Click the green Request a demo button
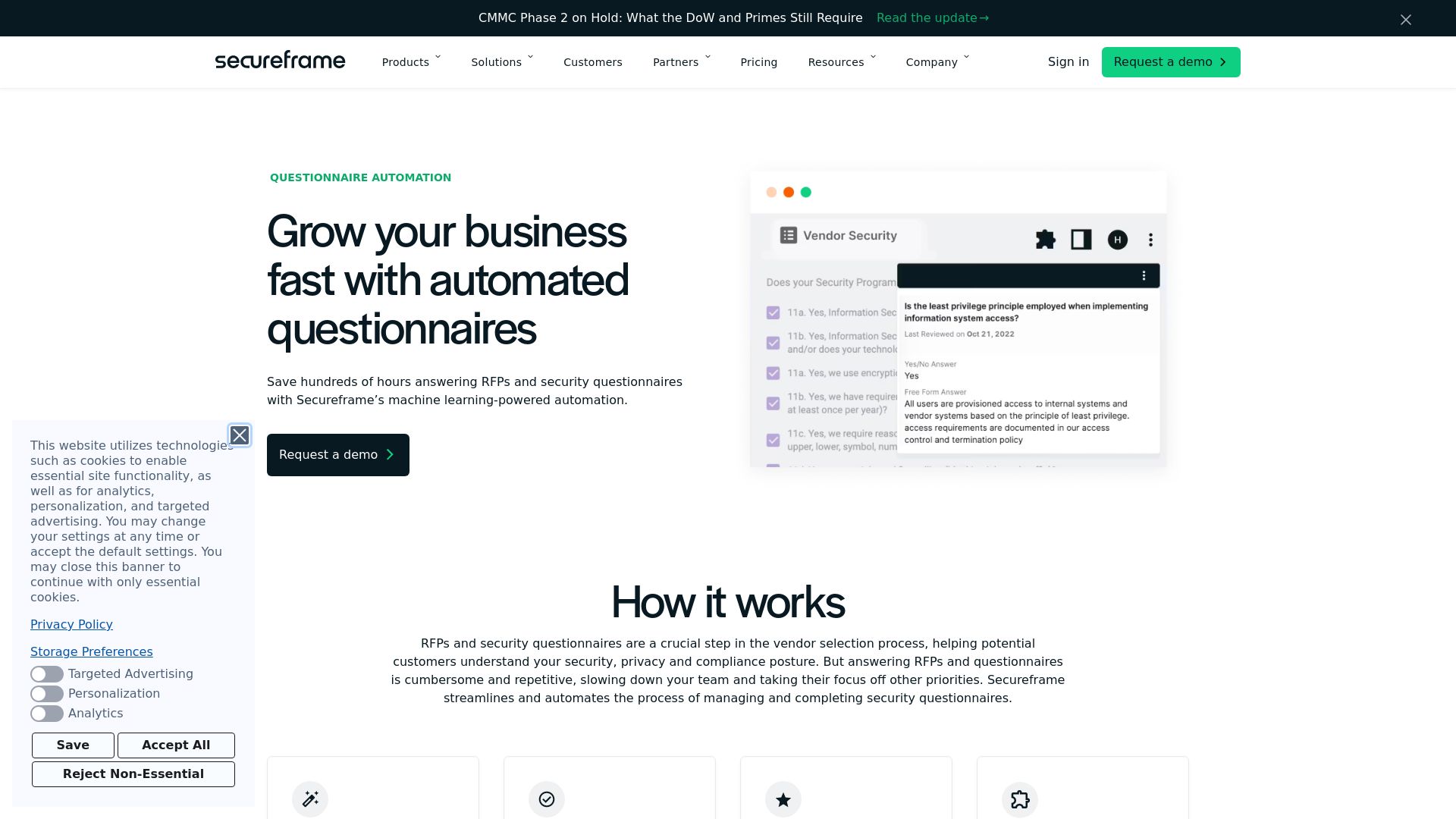Image resolution: width=1456 pixels, height=819 pixels. tap(1171, 62)
